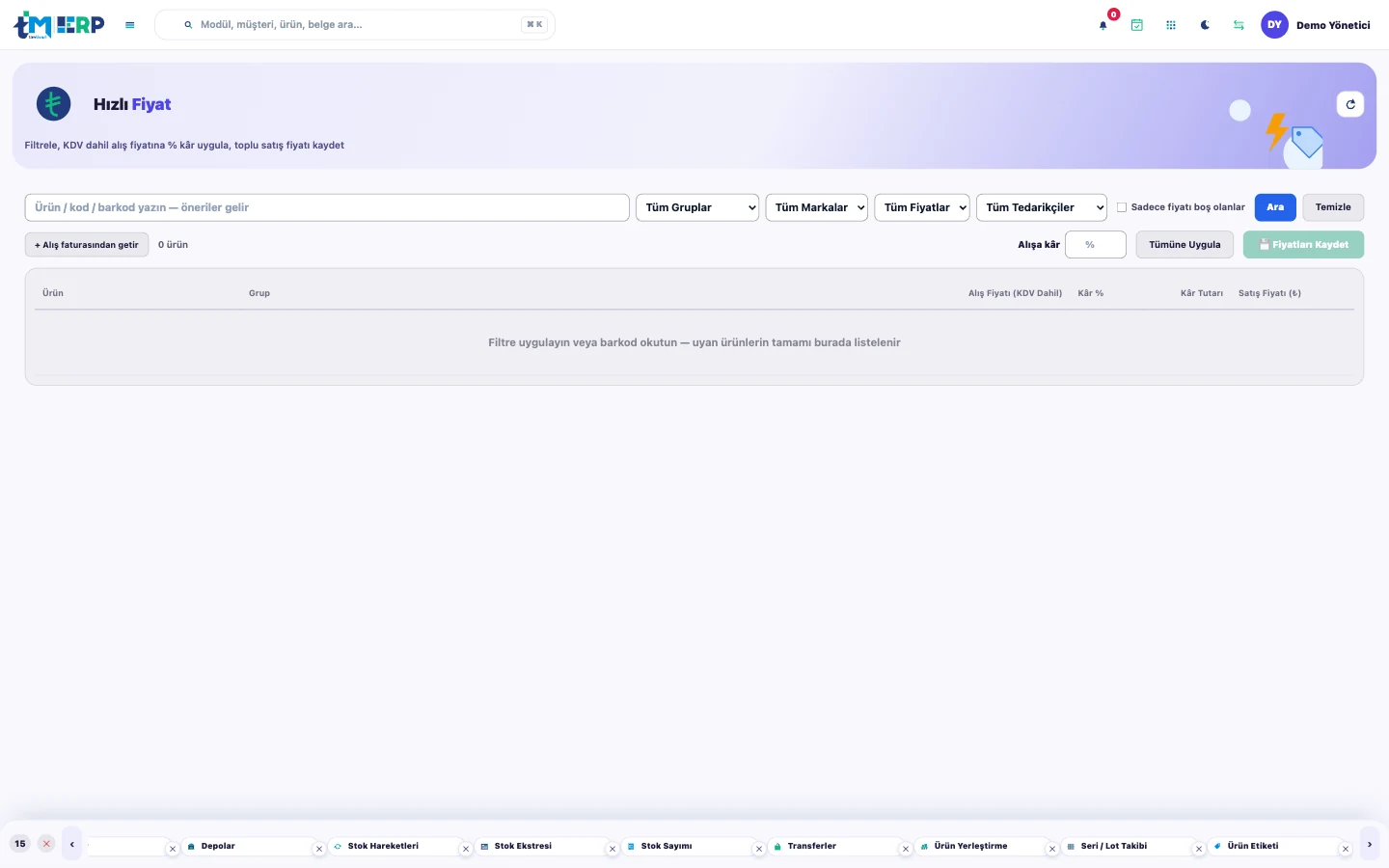The image size is (1389, 868).
Task: Open the calendar tasks icon
Action: click(x=1137, y=25)
